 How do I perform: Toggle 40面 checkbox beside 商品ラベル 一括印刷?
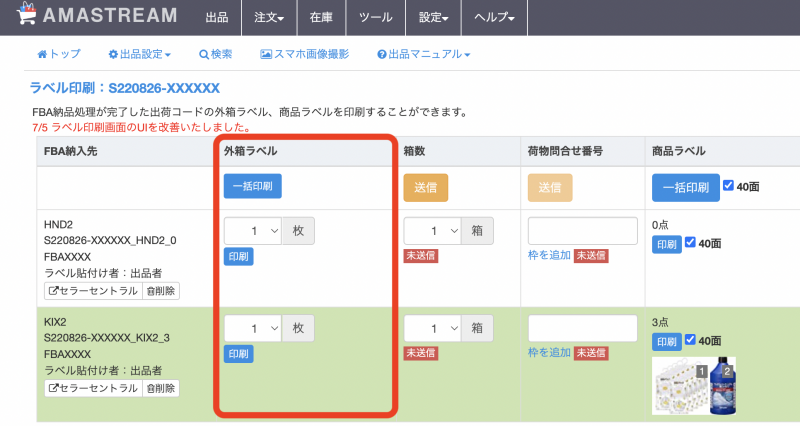point(728,186)
